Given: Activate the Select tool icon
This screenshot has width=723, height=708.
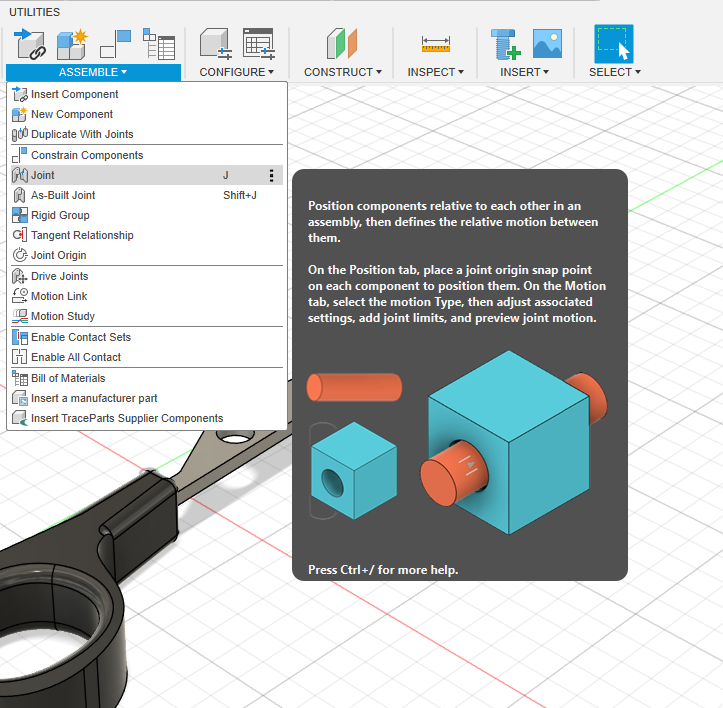Looking at the screenshot, I should pyautogui.click(x=613, y=43).
